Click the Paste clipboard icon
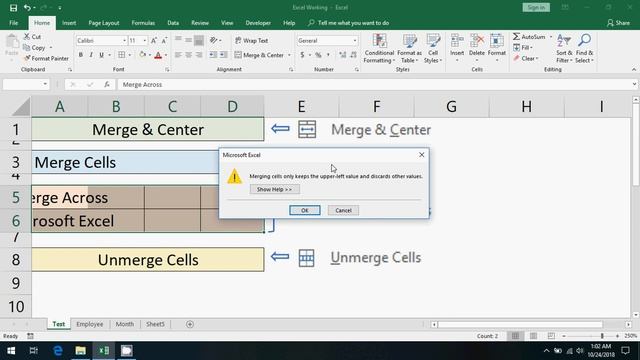This screenshot has width=640, height=360. (x=12, y=42)
